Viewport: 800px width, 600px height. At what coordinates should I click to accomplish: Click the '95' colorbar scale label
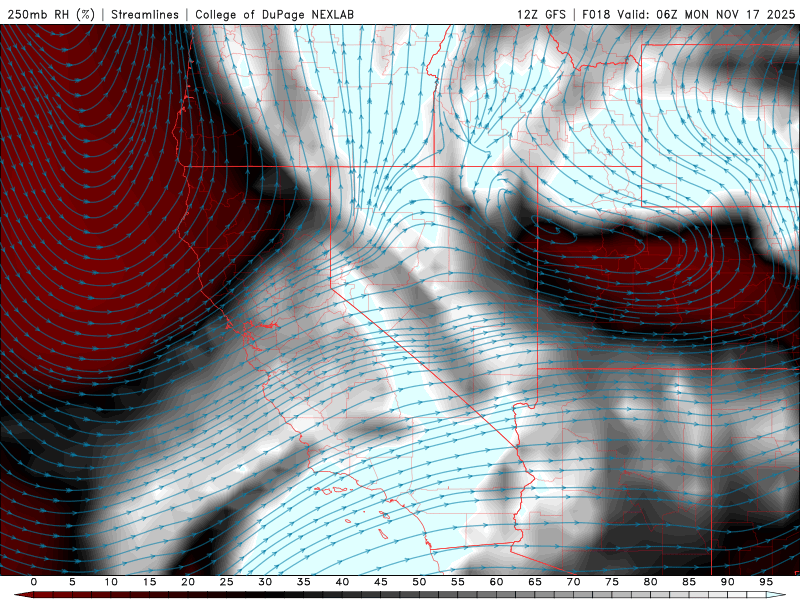766,582
